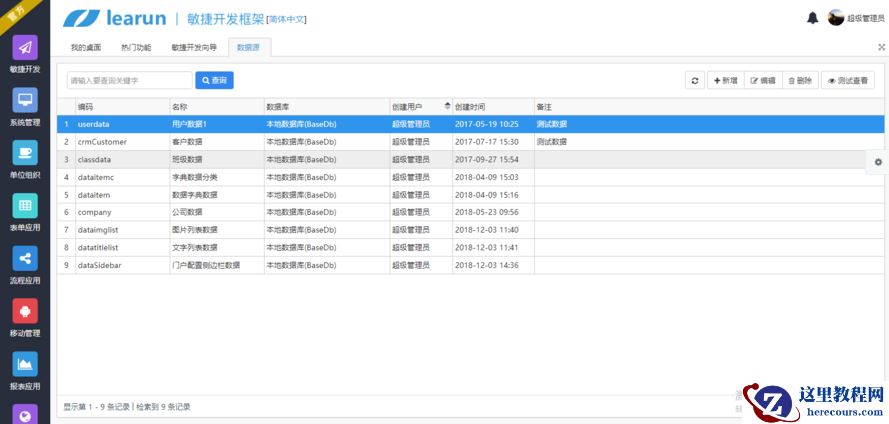Switch to the 敏捷开发向导 tab

(x=193, y=47)
